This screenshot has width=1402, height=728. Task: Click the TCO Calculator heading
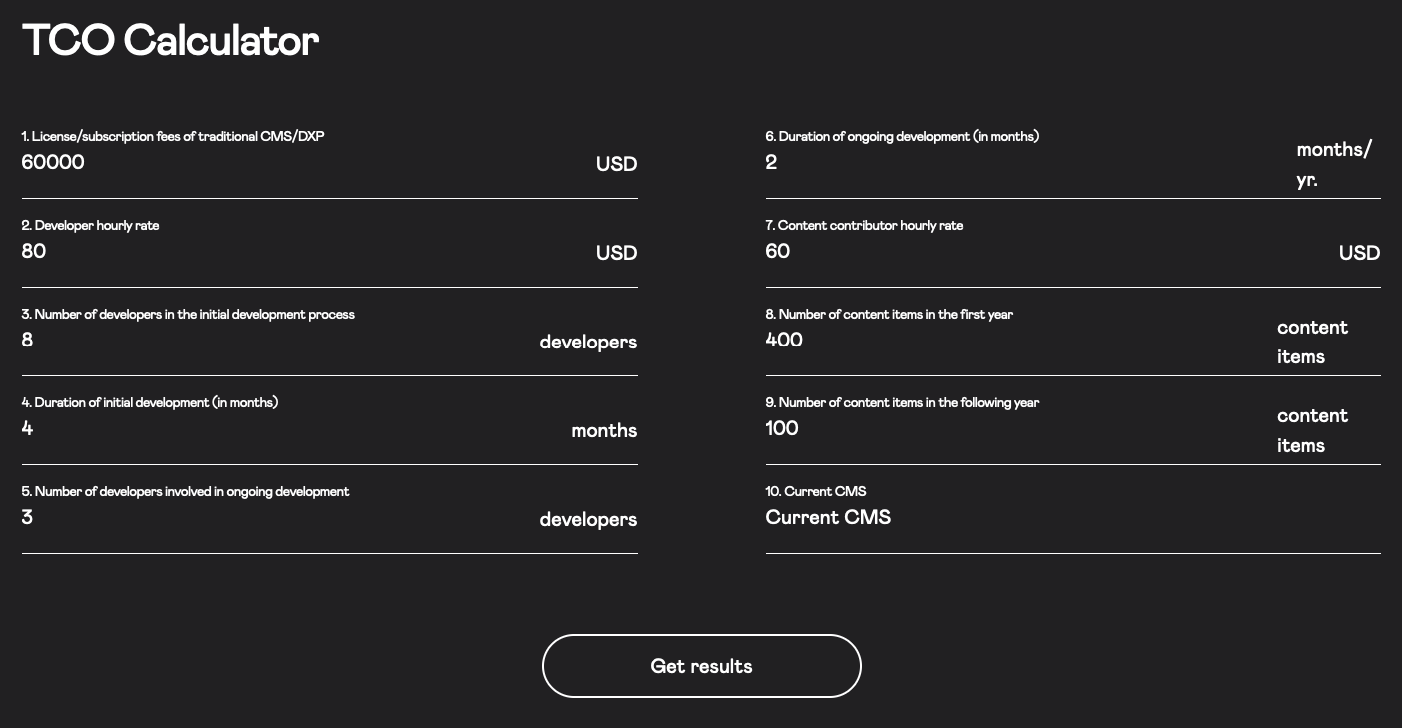click(x=170, y=41)
